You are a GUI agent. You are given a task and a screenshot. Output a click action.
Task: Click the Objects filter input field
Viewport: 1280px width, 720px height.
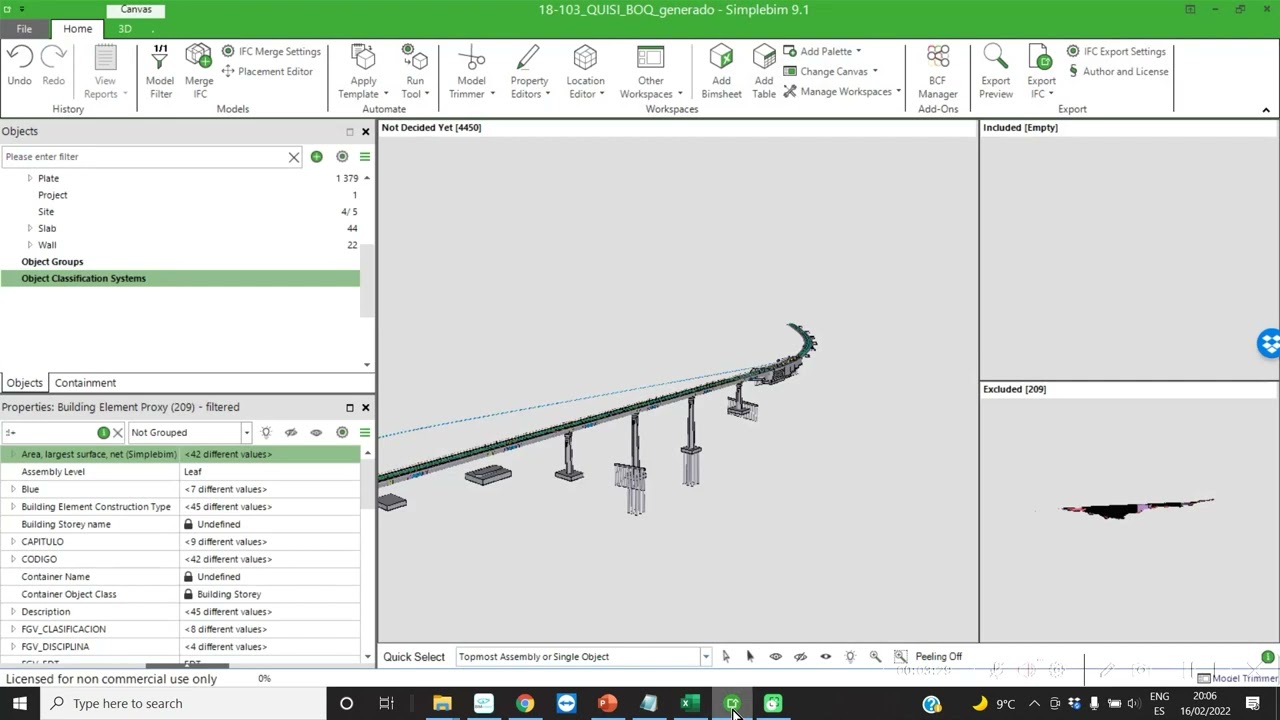pyautogui.click(x=145, y=157)
